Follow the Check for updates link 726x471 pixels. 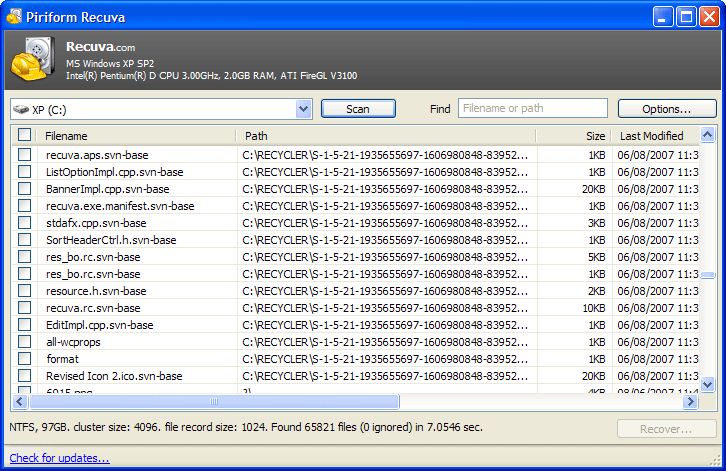(59, 458)
